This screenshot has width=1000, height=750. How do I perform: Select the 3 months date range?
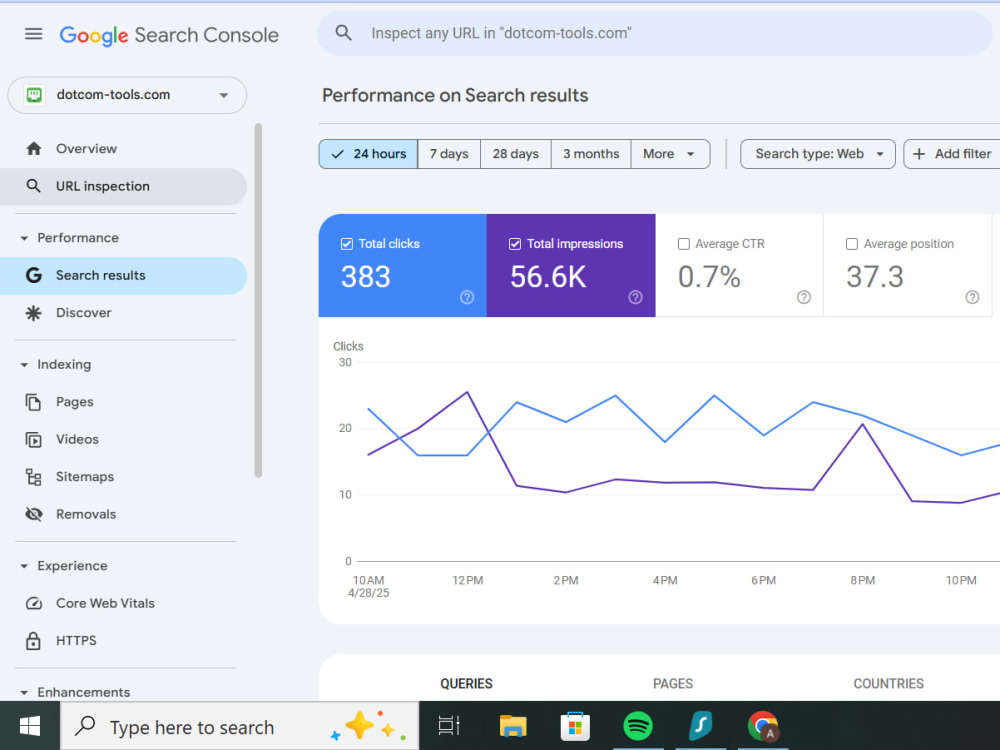click(591, 154)
